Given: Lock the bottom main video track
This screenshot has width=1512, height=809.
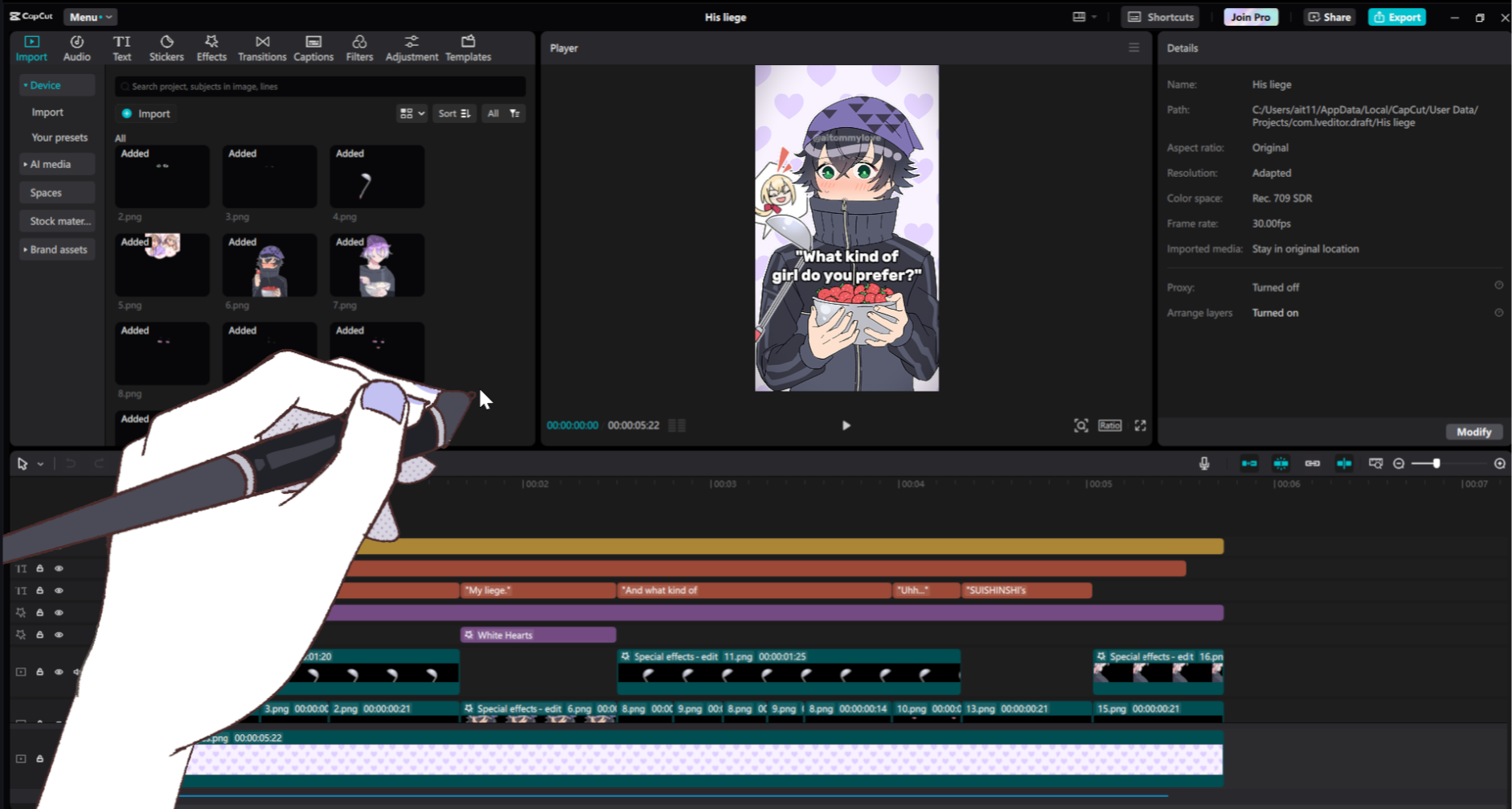Looking at the screenshot, I should coord(39,758).
